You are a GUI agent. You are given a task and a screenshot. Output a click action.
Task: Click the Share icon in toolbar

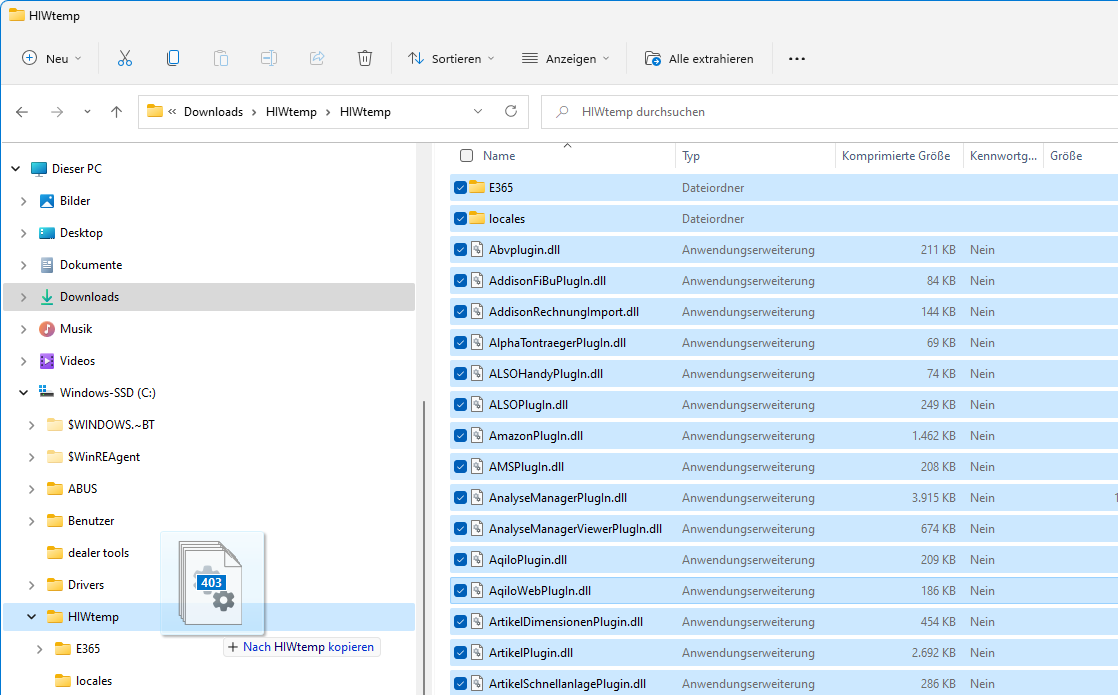pyautogui.click(x=317, y=59)
